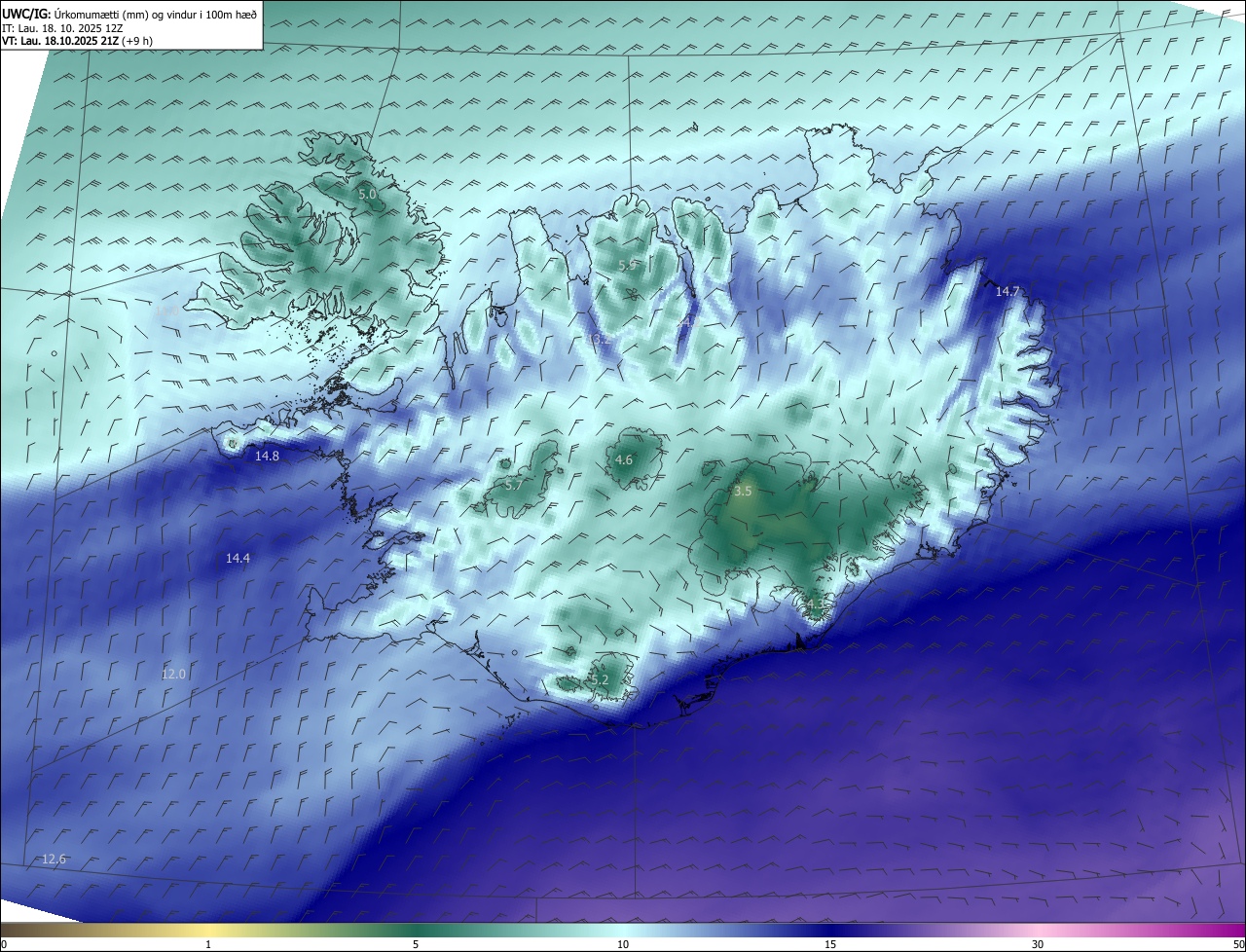
Task: Click the 14.8 value label near the west coast
Action: 267,456
